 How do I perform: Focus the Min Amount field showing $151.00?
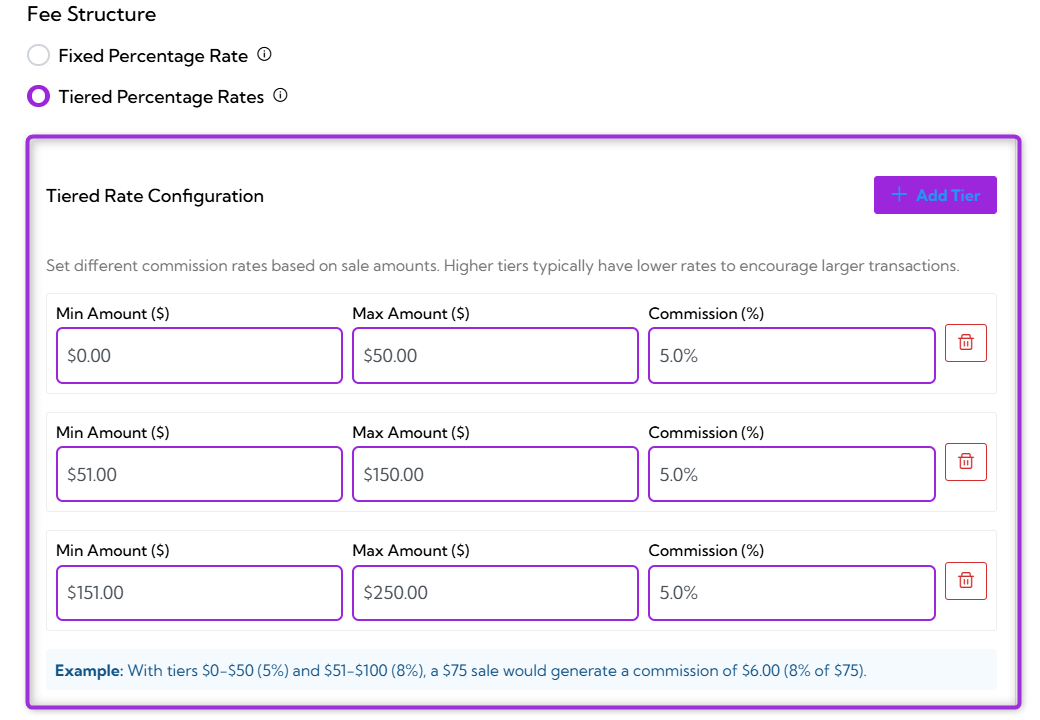pyautogui.click(x=200, y=593)
